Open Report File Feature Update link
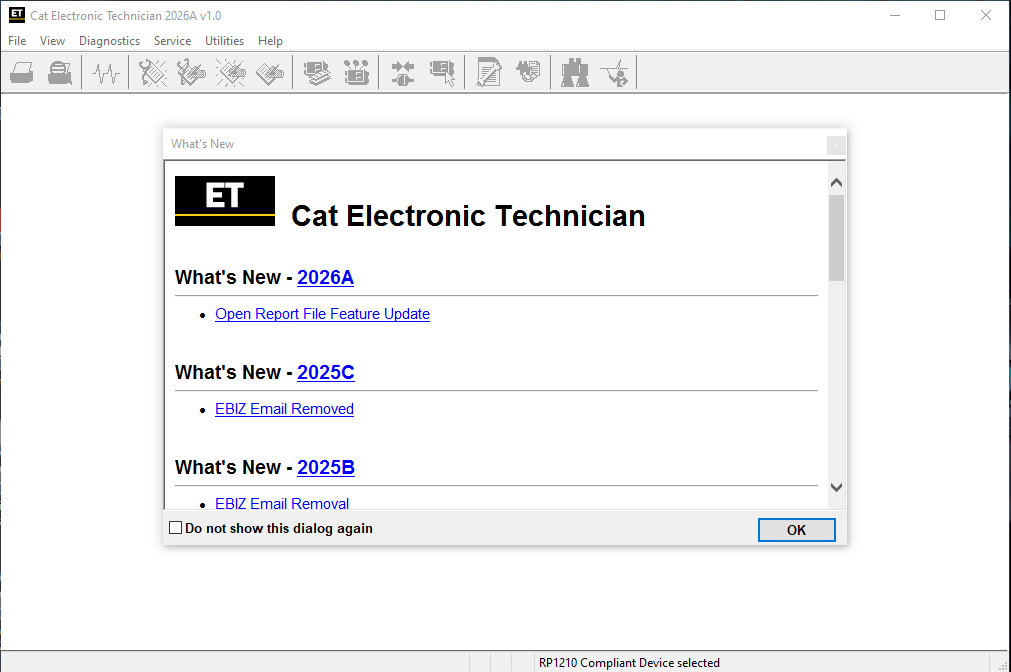This screenshot has width=1011, height=672. point(322,314)
